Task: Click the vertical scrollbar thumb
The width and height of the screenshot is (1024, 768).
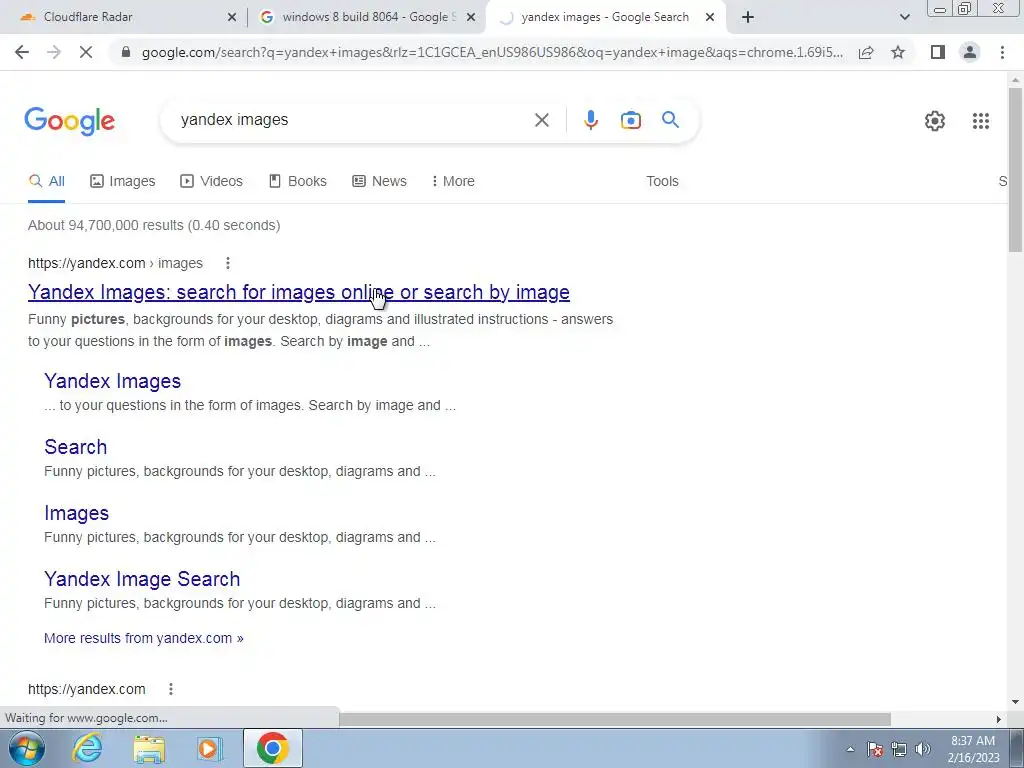Action: 1015,169
